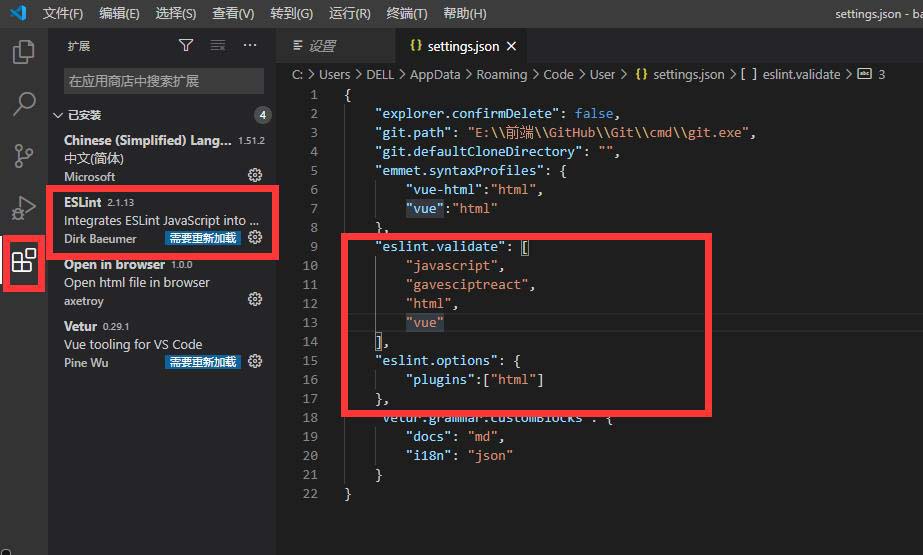Image resolution: width=923 pixels, height=555 pixels.
Task: Open the 帮助(H) menu
Action: pyautogui.click(x=464, y=13)
